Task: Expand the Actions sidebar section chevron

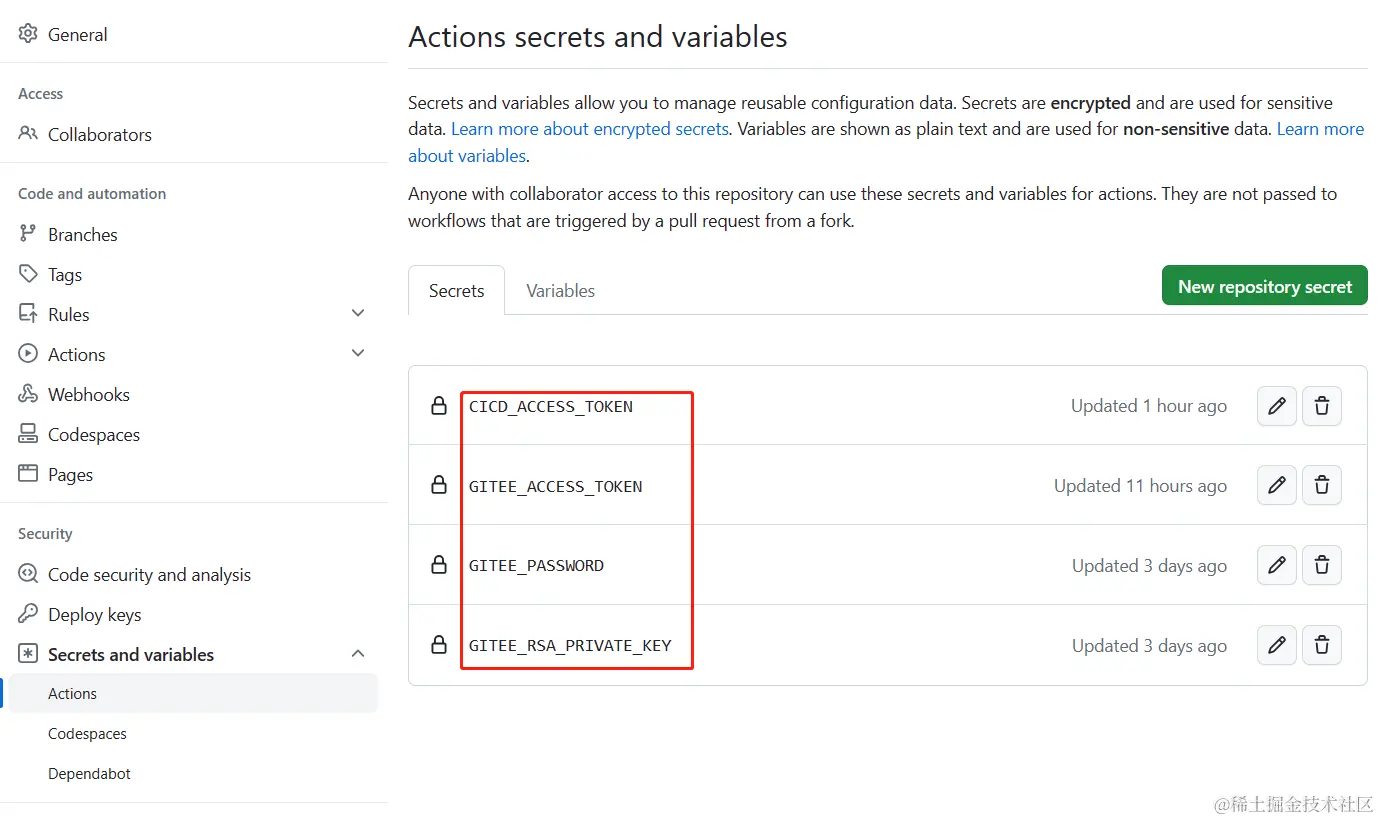Action: point(358,354)
